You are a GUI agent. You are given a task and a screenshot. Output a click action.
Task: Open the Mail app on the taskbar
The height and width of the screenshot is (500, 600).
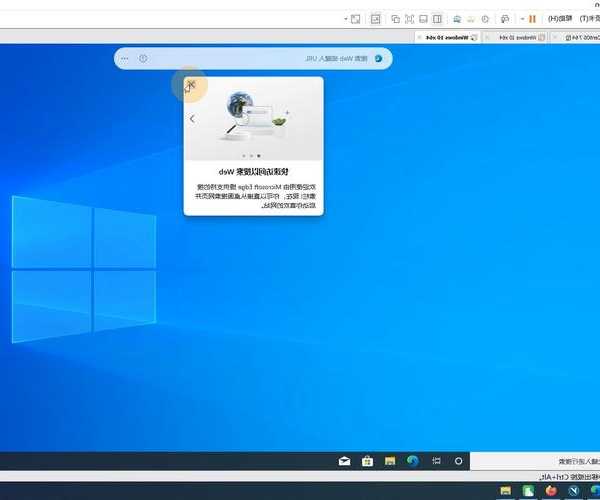tap(343, 461)
